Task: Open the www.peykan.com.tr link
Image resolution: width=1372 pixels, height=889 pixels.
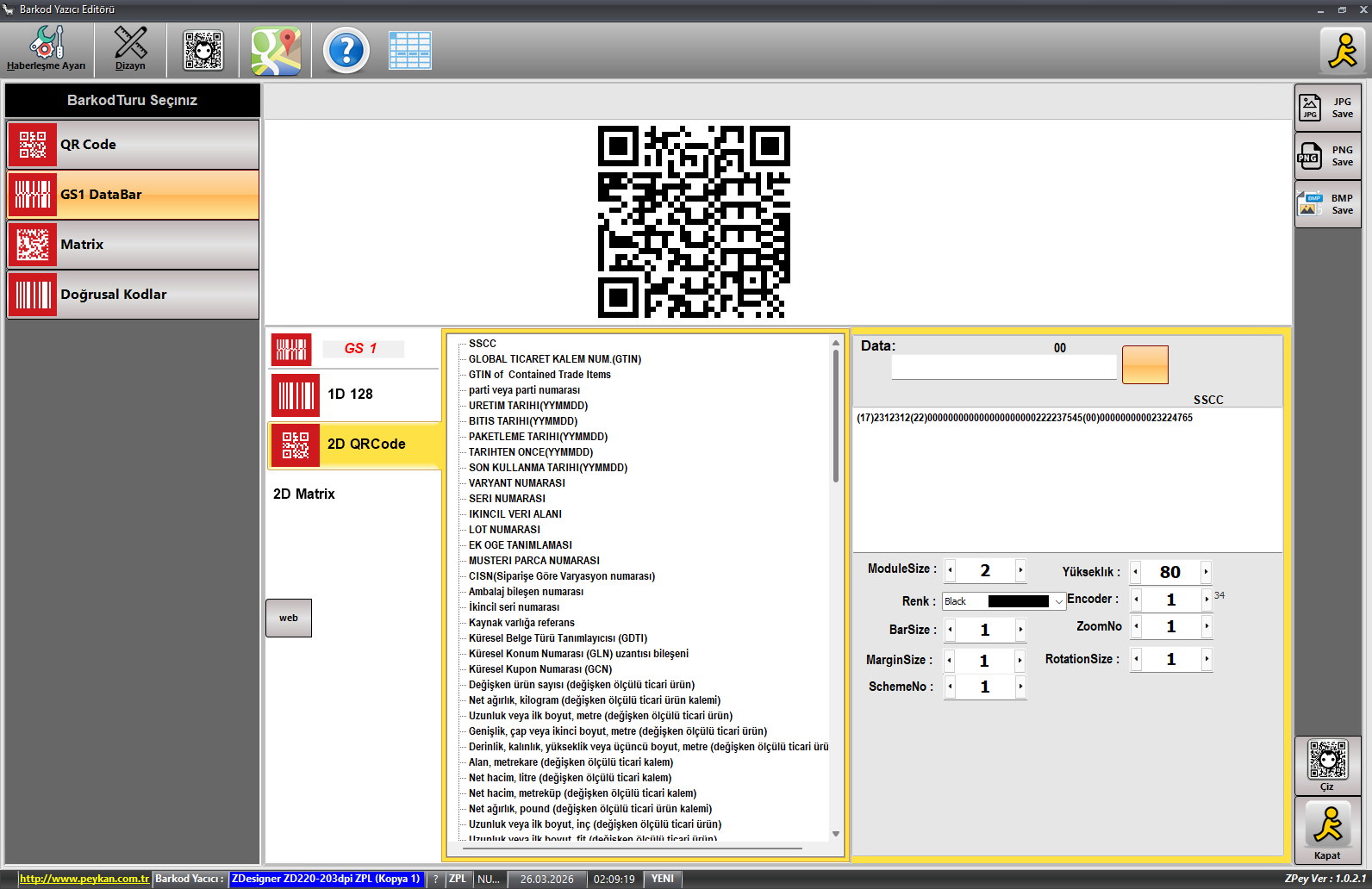Action: point(84,879)
